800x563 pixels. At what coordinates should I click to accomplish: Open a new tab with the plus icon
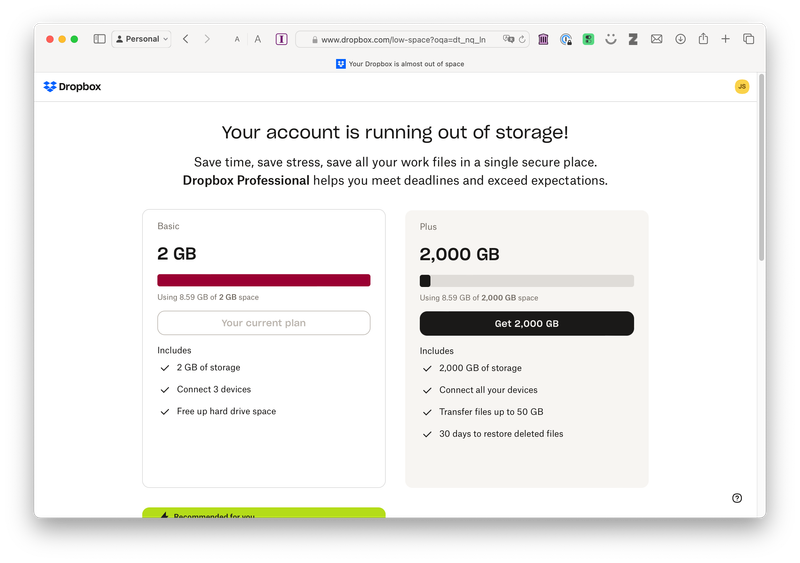725,39
